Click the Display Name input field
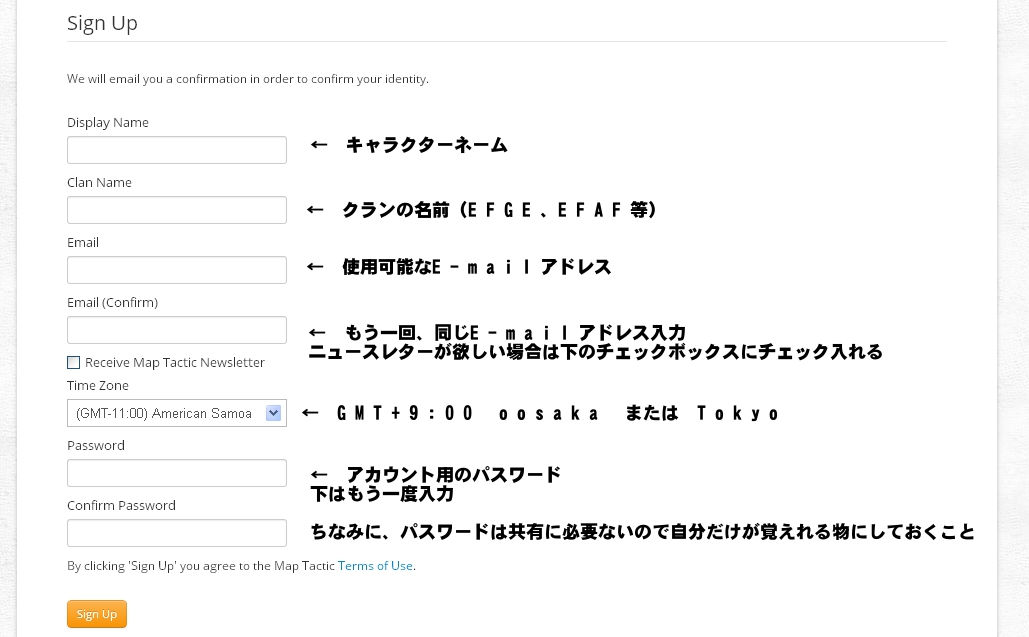The width and height of the screenshot is (1029, 637). click(176, 150)
